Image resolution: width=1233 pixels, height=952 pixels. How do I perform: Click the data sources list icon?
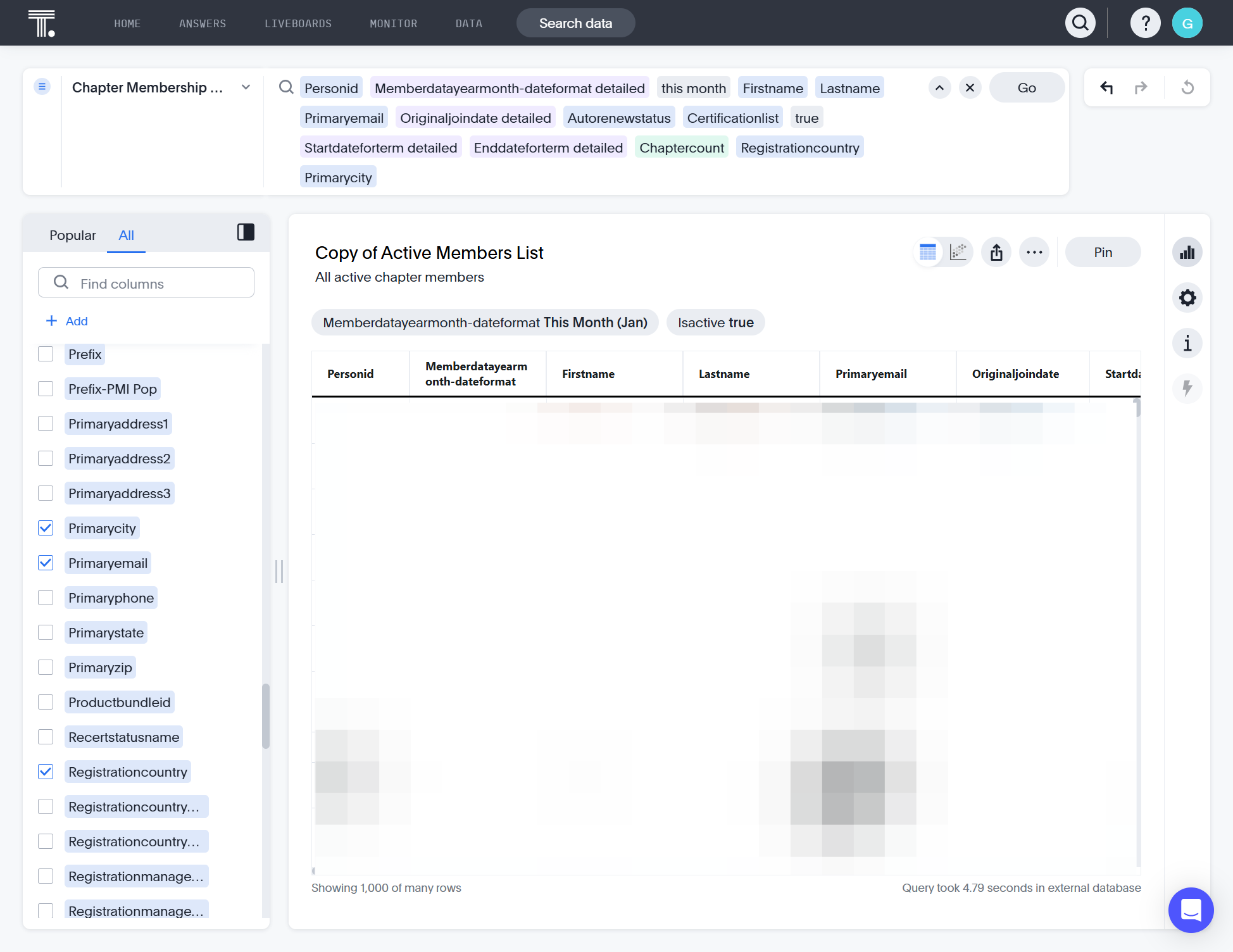42,87
